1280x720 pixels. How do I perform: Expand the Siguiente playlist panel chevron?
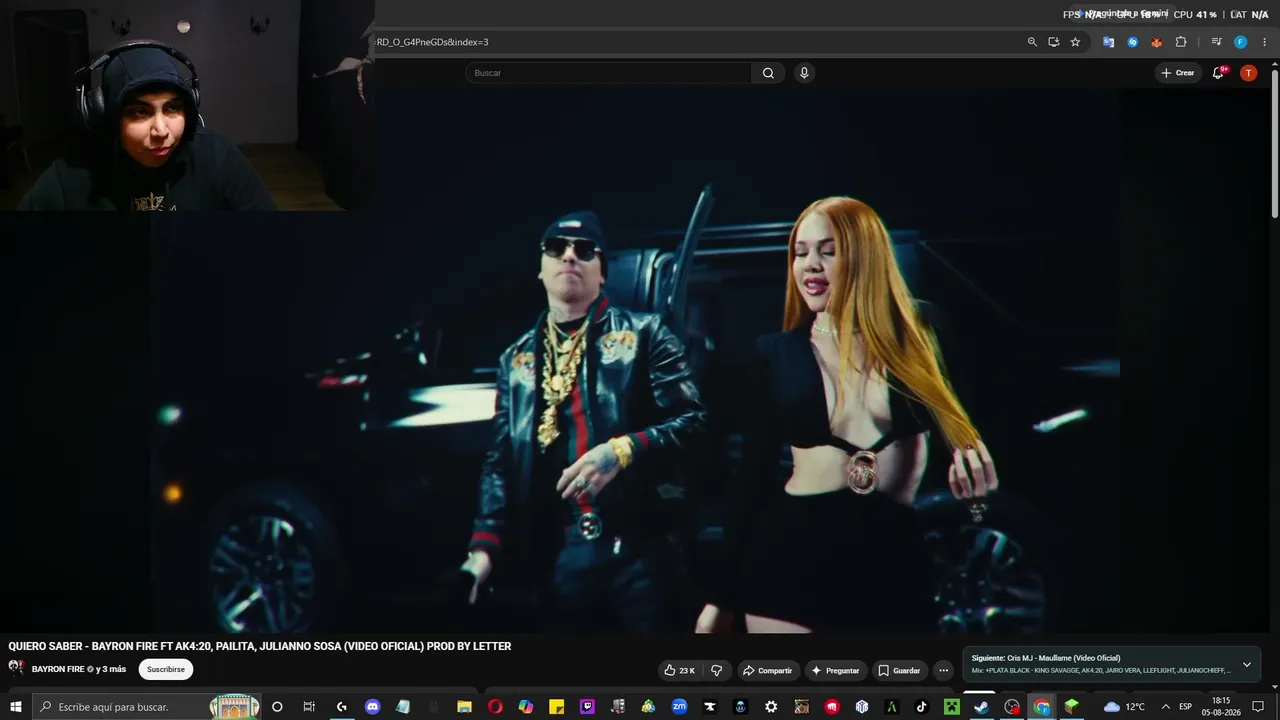tap(1246, 664)
